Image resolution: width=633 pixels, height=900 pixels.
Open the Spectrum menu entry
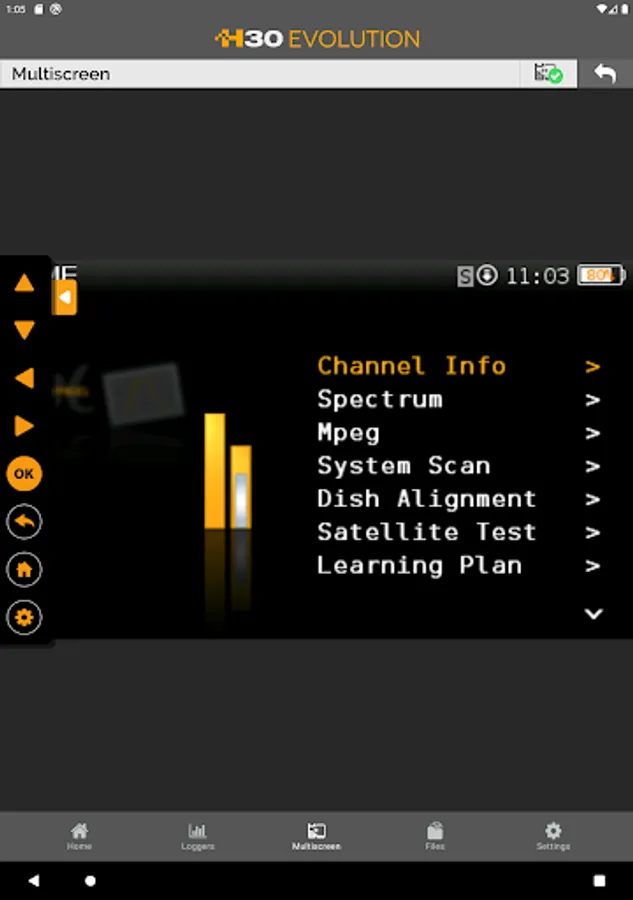[380, 399]
